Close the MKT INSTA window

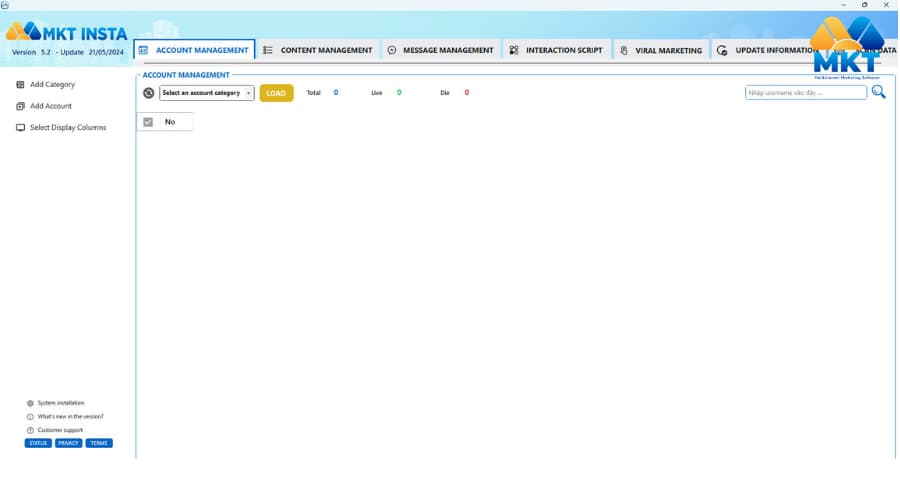click(x=886, y=5)
